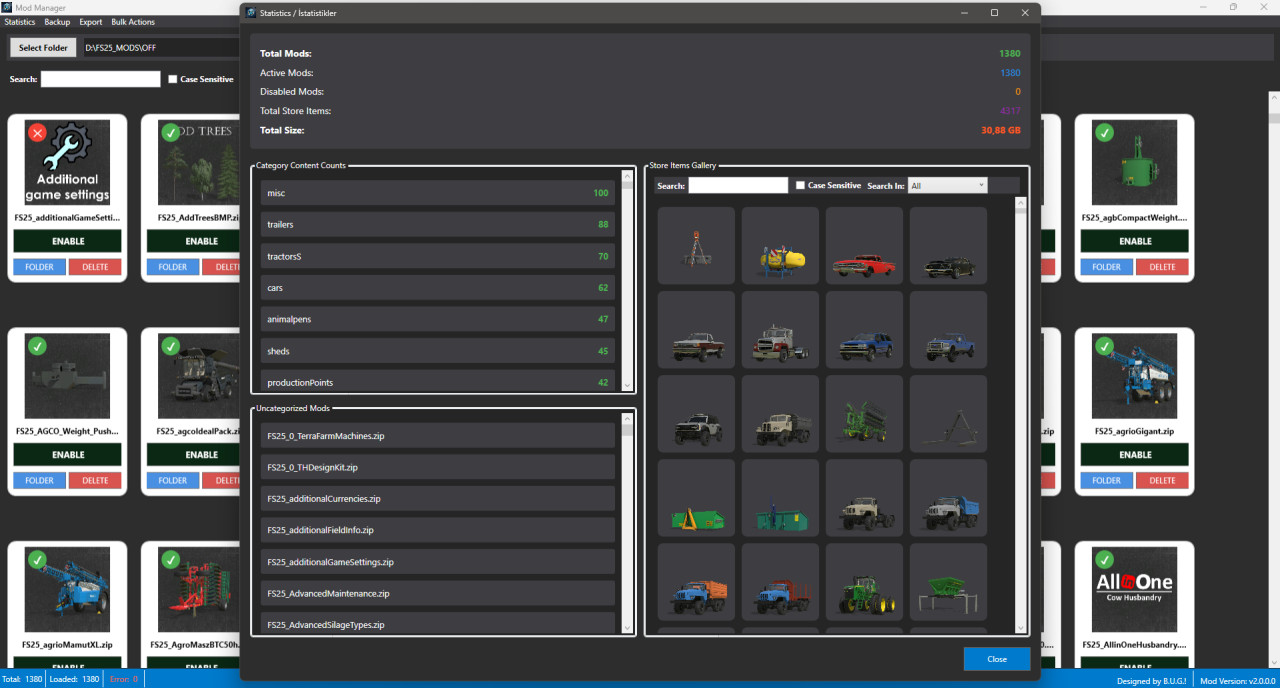1280x688 pixels.
Task: Open the yellow tank item in gallery
Action: (780, 247)
